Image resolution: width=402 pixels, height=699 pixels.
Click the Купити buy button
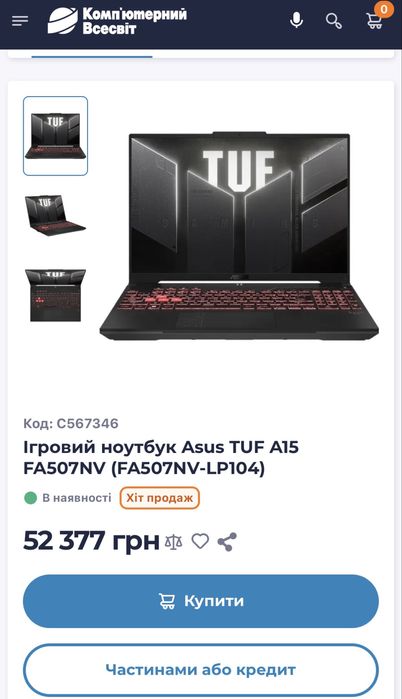point(201,601)
